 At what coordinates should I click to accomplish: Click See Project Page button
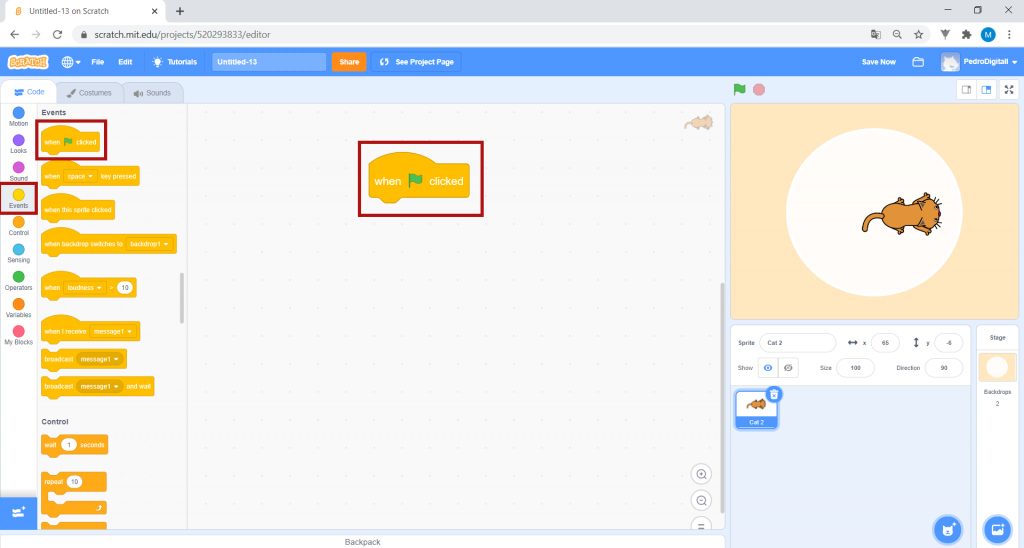417,62
